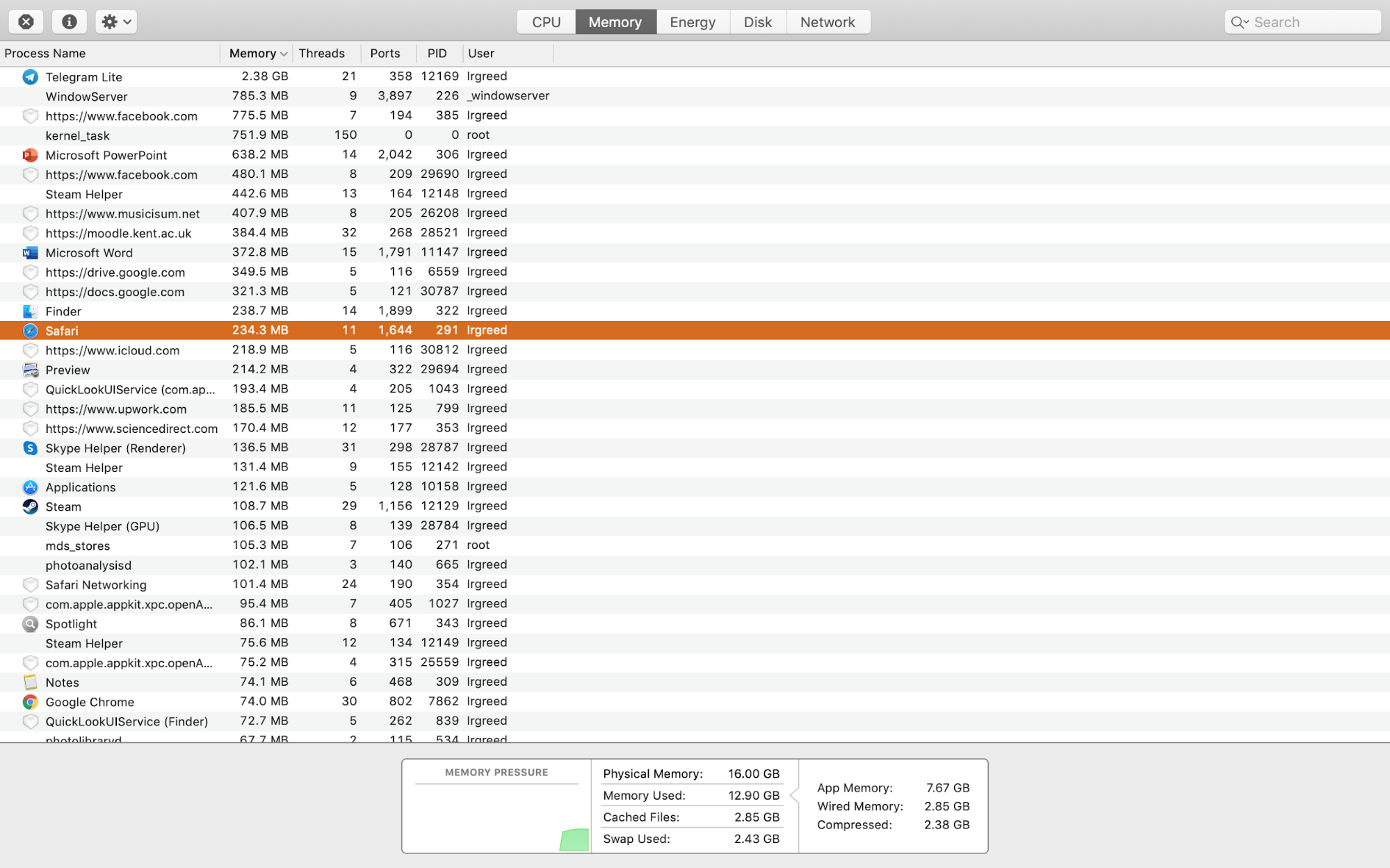Select com.apple.appkit.xpc.openA... row with 95.4 MB
This screenshot has width=1390, height=868.
click(x=695, y=604)
